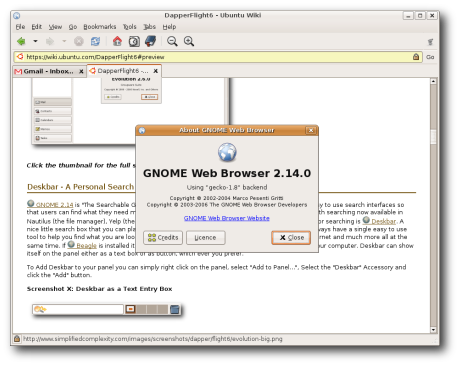This screenshot has width=460, height=366.
Task: Open the Tools menu
Action: [x=129, y=27]
